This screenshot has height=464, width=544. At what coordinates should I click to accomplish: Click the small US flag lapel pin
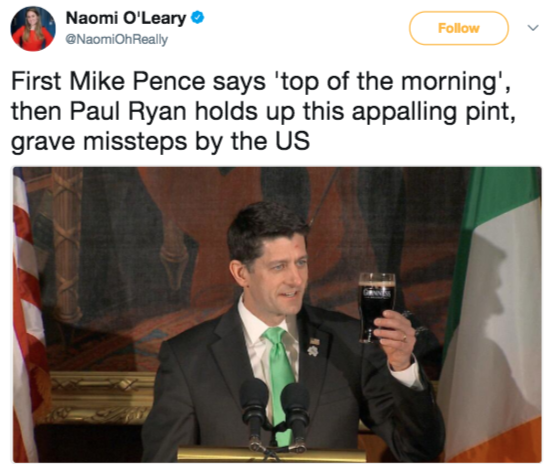[315, 341]
